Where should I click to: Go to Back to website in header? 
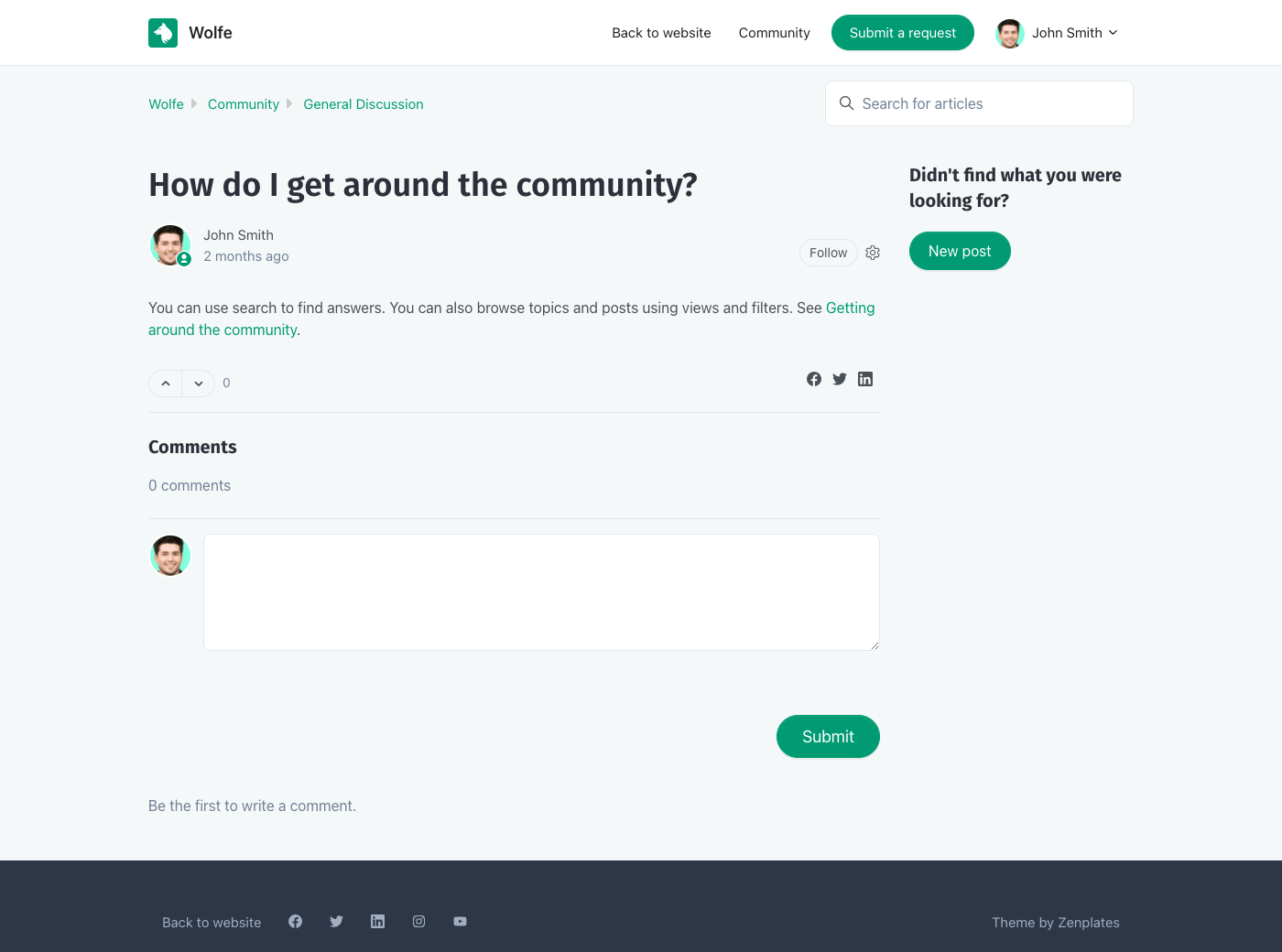[x=661, y=33]
